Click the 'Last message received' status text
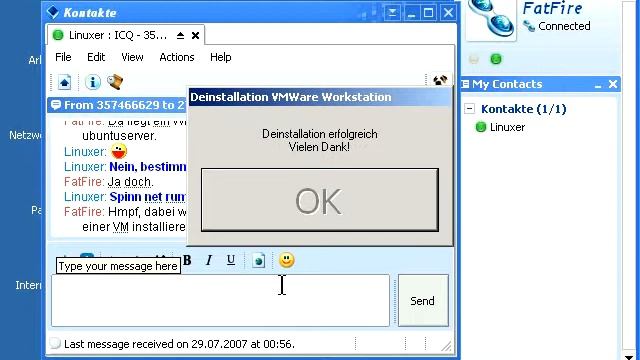This screenshot has width=640, height=360. pyautogui.click(x=179, y=344)
